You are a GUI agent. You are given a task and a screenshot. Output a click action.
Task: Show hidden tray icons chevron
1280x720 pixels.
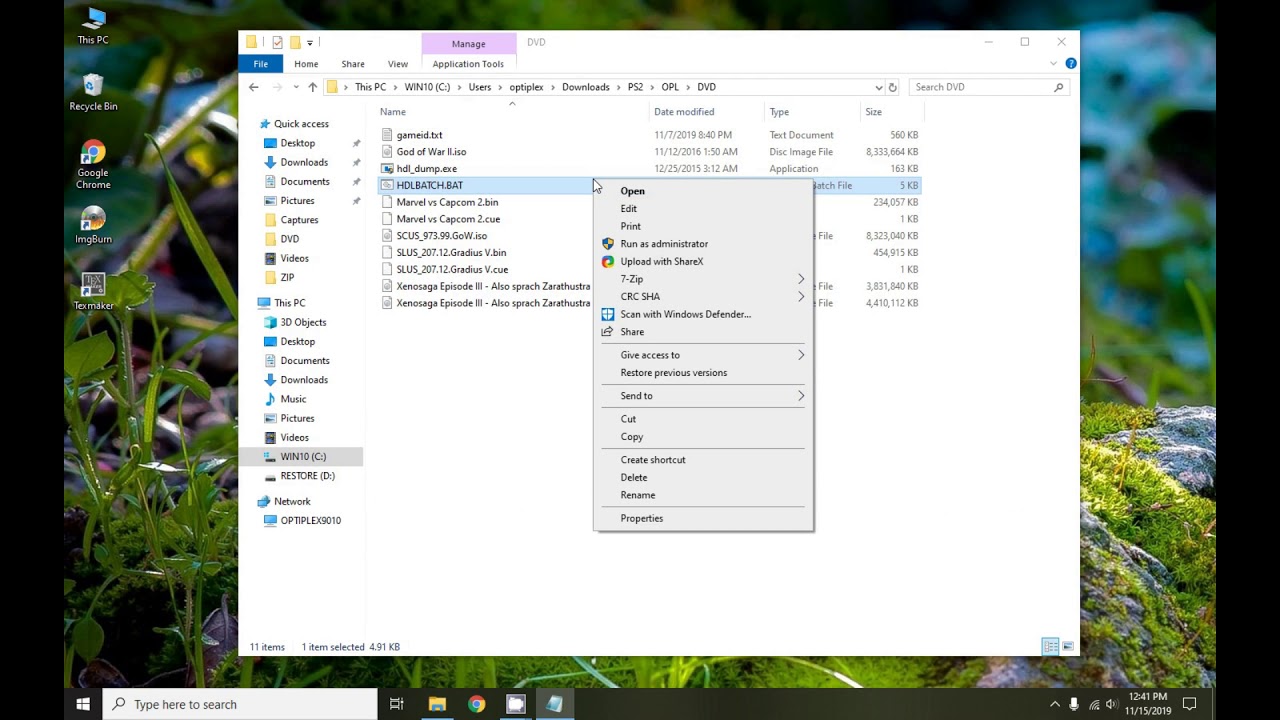click(1054, 704)
